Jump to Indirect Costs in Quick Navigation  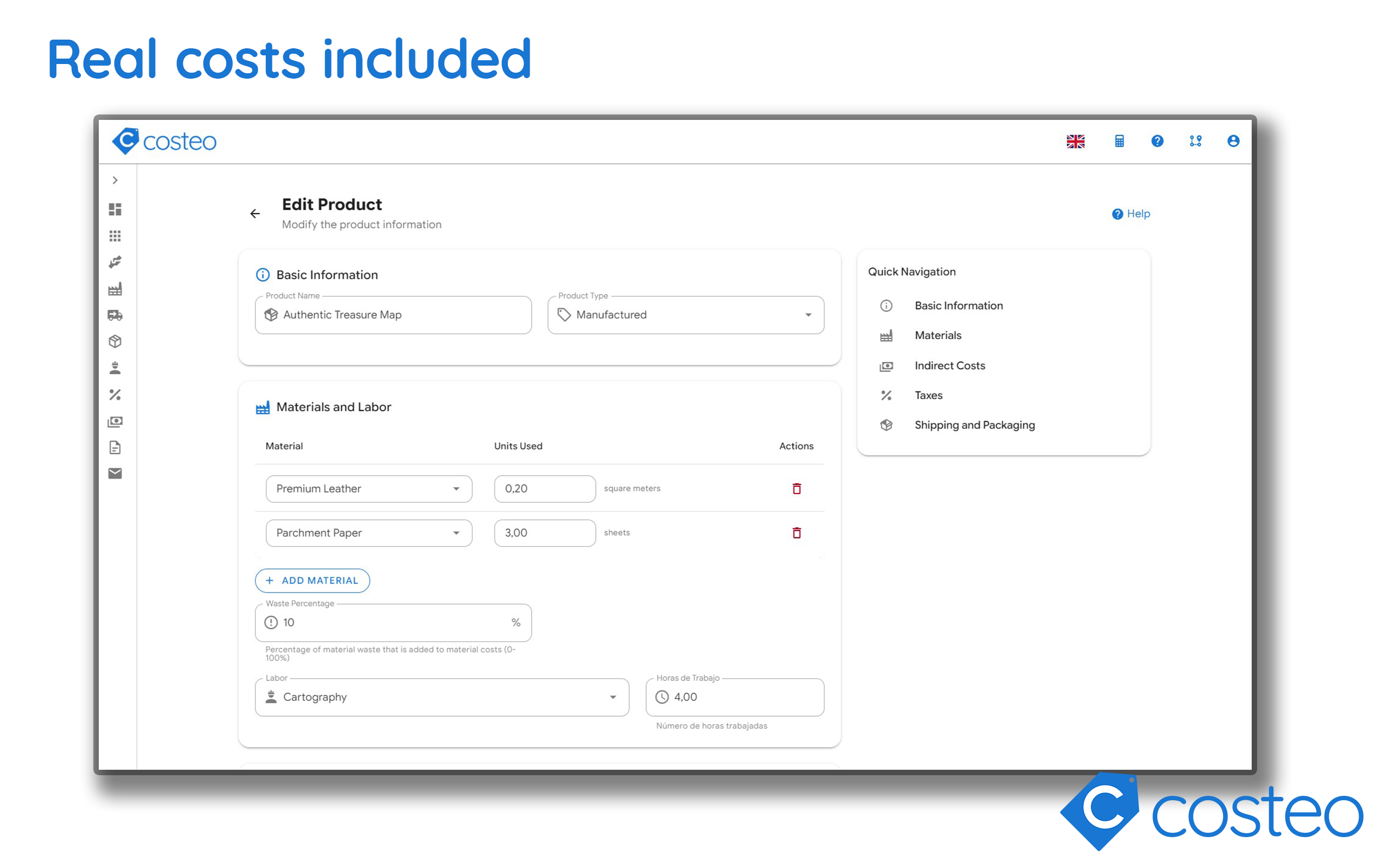point(950,365)
